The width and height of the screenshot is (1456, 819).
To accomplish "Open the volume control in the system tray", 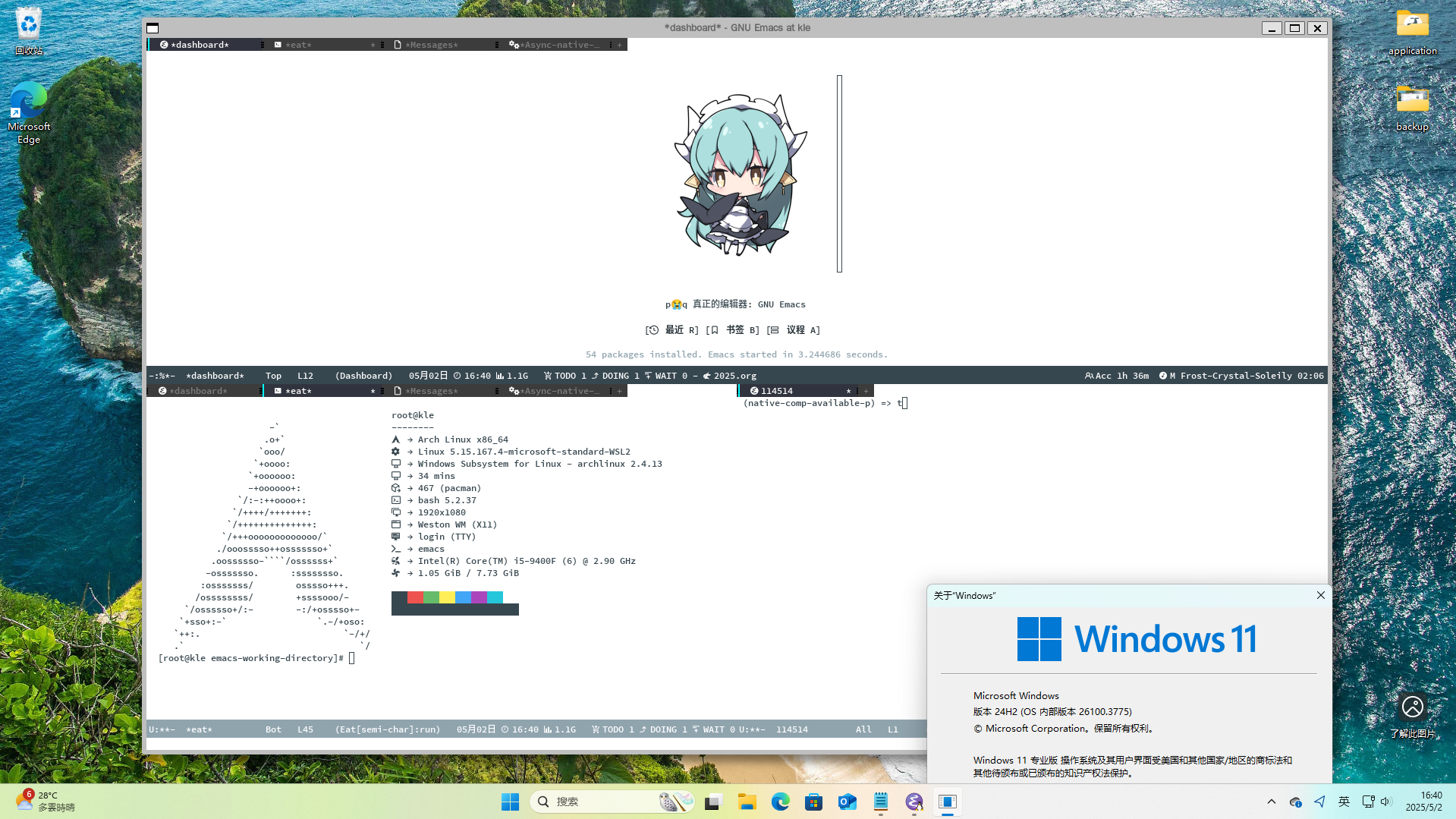I will click(x=1385, y=802).
